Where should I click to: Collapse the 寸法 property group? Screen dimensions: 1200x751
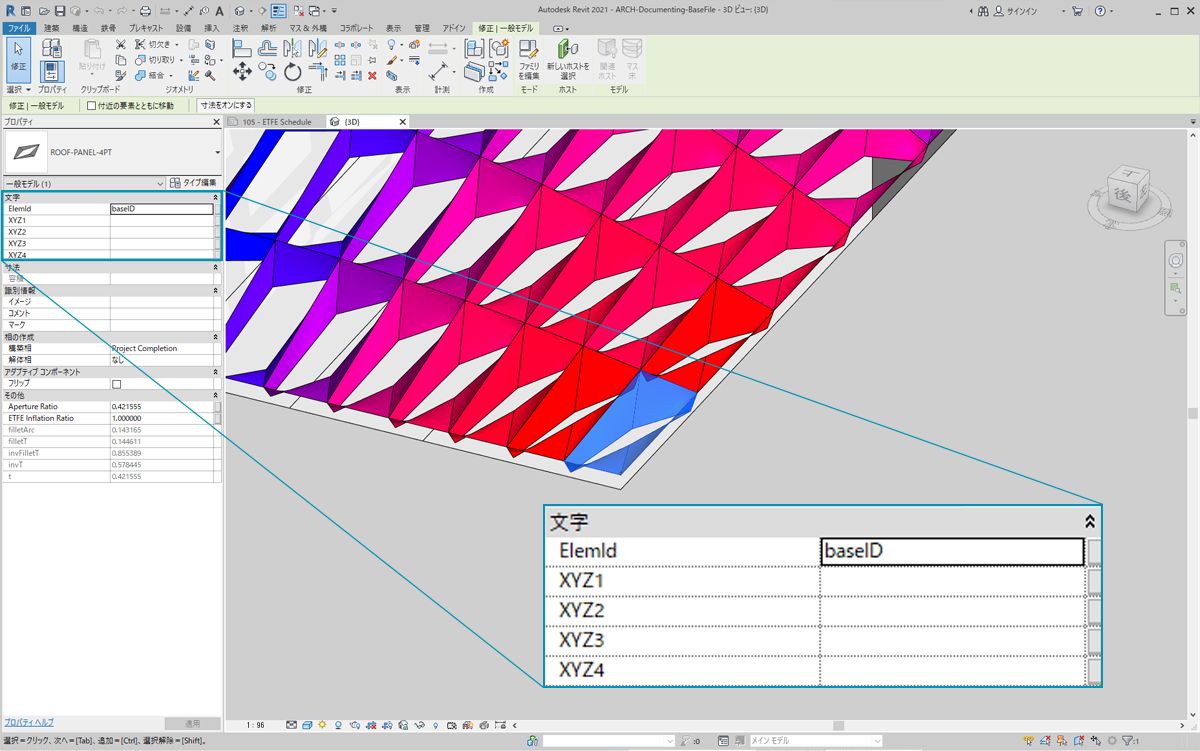(216, 267)
